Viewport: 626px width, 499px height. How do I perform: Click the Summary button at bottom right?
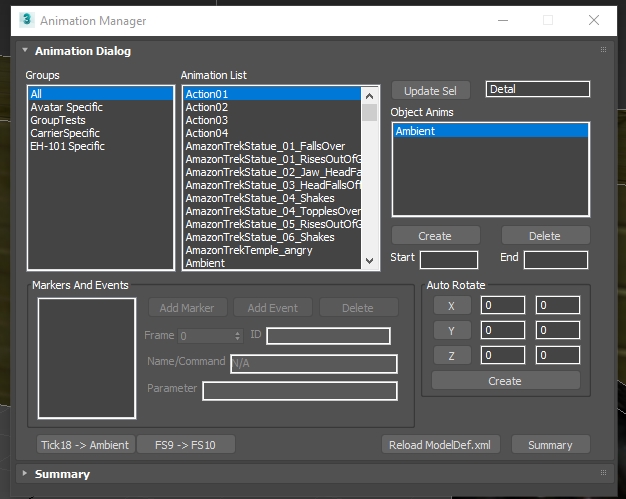(551, 444)
